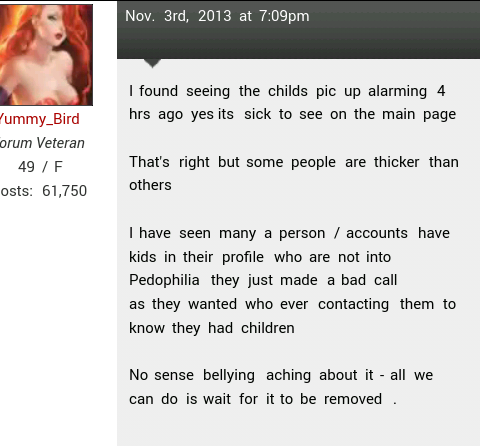480x446 pixels.
Task: Click the word "others" in the post
Action: tap(150, 185)
